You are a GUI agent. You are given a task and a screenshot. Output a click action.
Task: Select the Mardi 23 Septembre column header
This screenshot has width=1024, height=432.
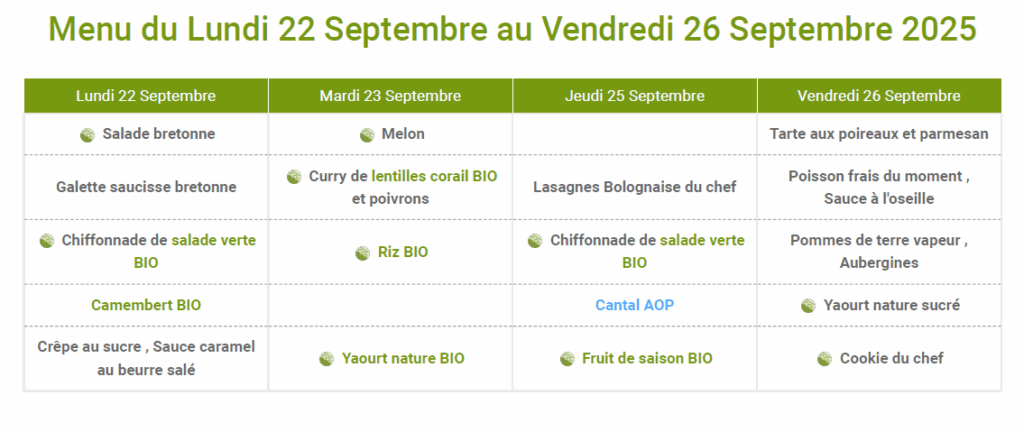[x=391, y=96]
